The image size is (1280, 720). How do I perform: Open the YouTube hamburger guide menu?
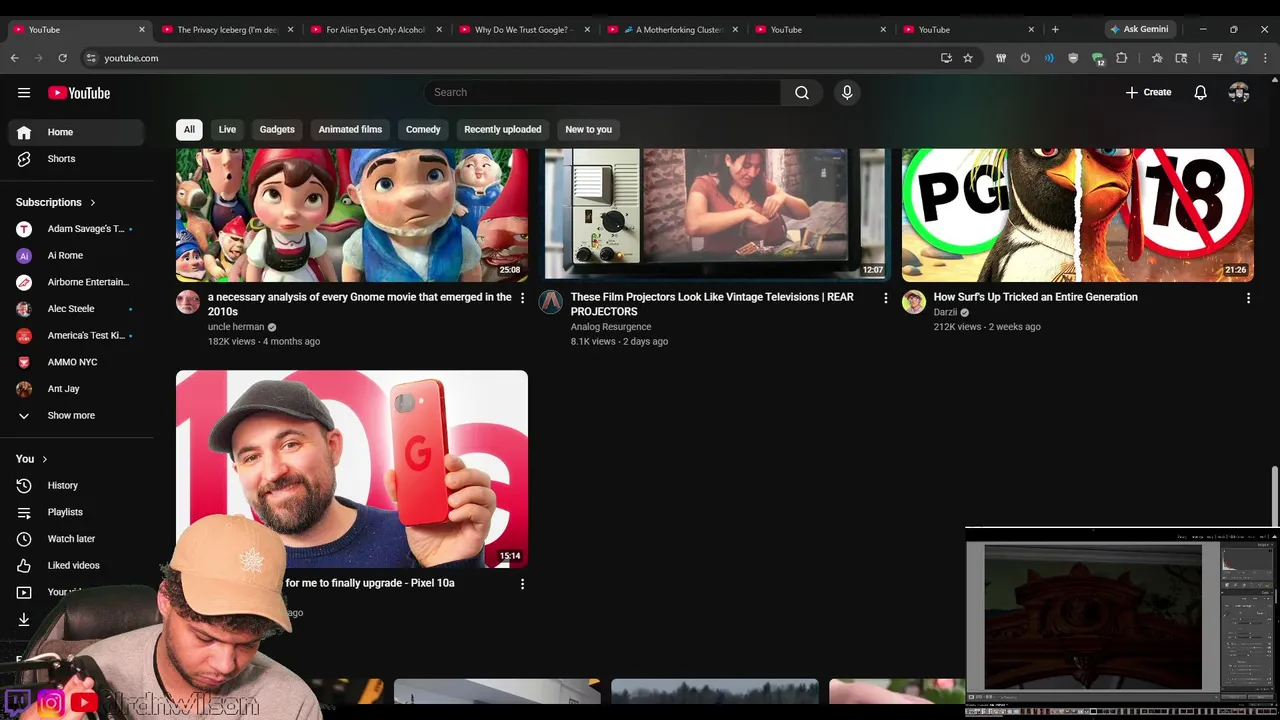(x=24, y=93)
